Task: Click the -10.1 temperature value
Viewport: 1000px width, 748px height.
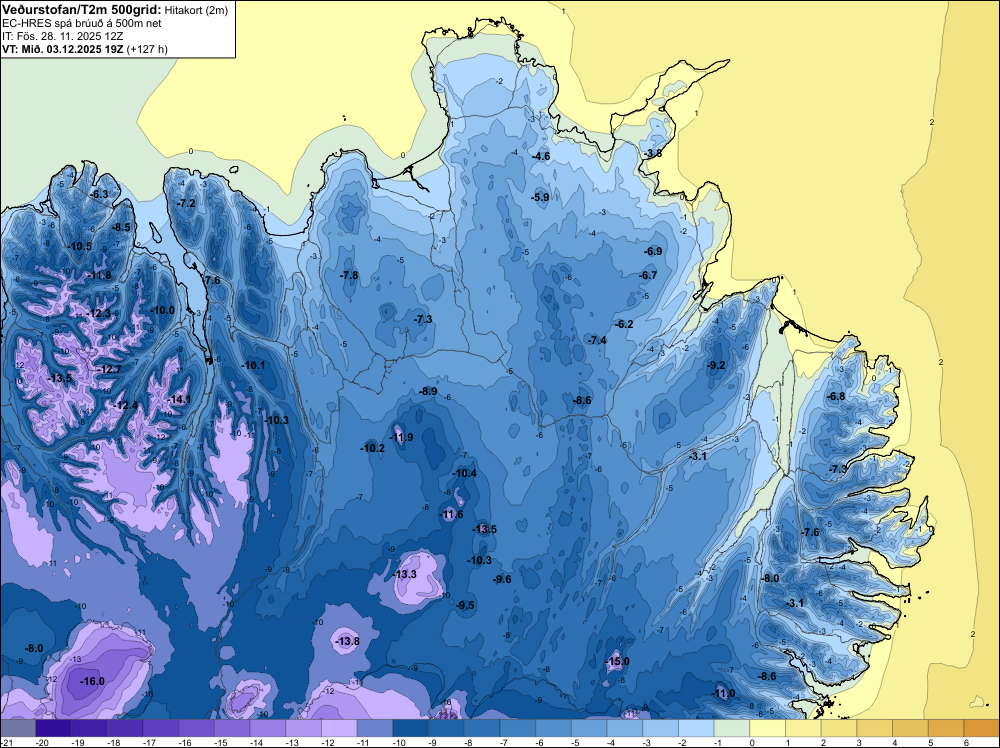Action: 254,365
